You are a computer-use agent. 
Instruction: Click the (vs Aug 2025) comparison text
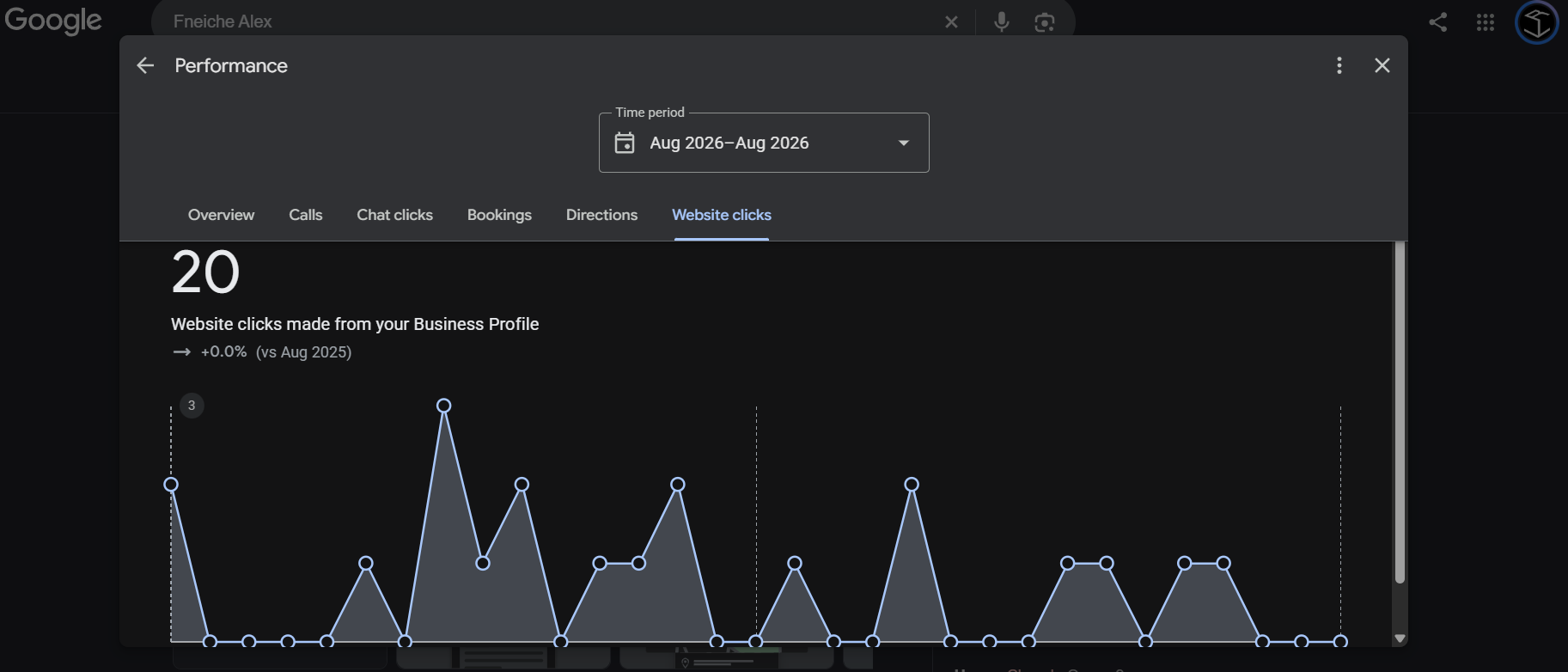[x=303, y=352]
